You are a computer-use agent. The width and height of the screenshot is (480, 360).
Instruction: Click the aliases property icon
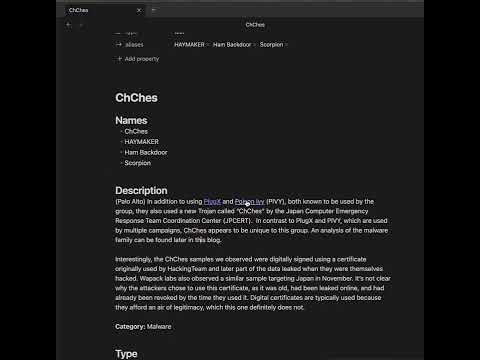[119, 44]
